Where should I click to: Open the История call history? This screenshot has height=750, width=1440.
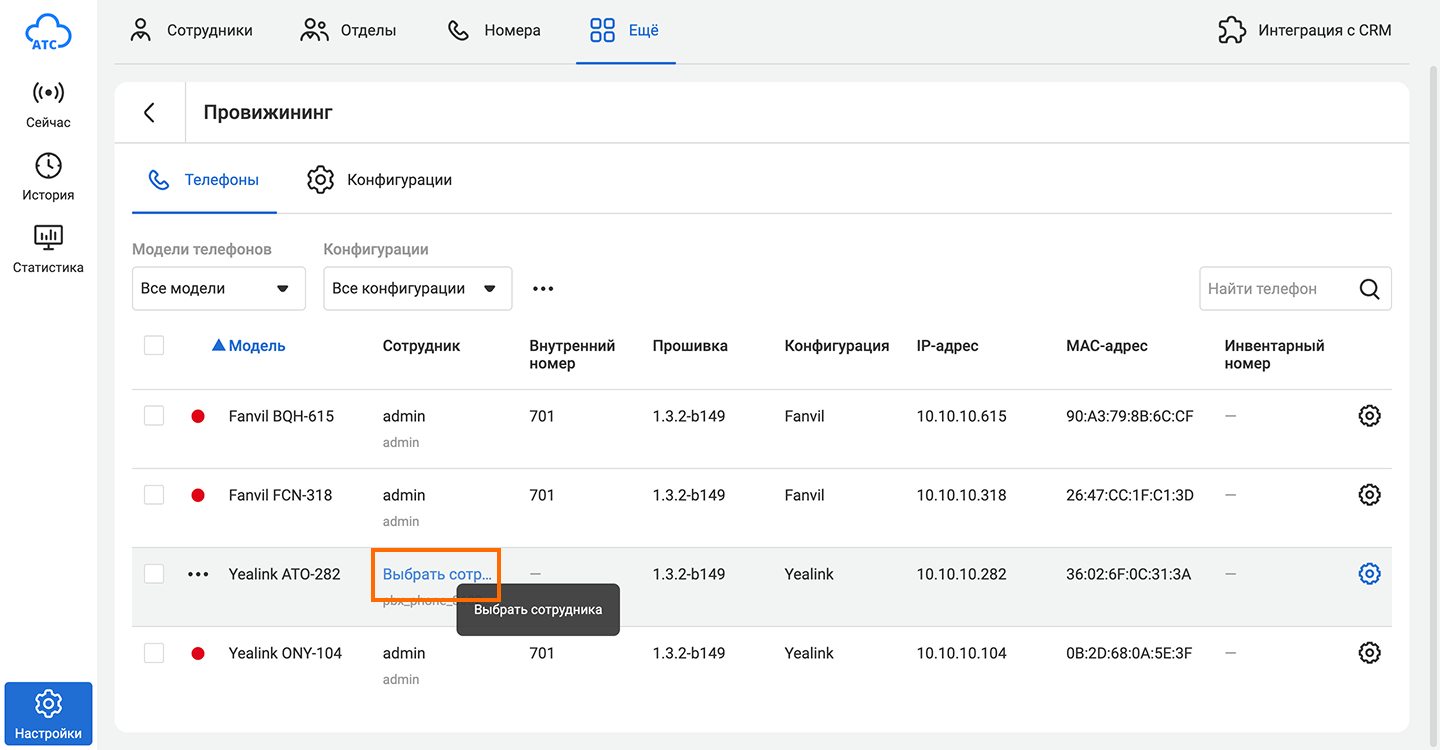click(x=48, y=177)
